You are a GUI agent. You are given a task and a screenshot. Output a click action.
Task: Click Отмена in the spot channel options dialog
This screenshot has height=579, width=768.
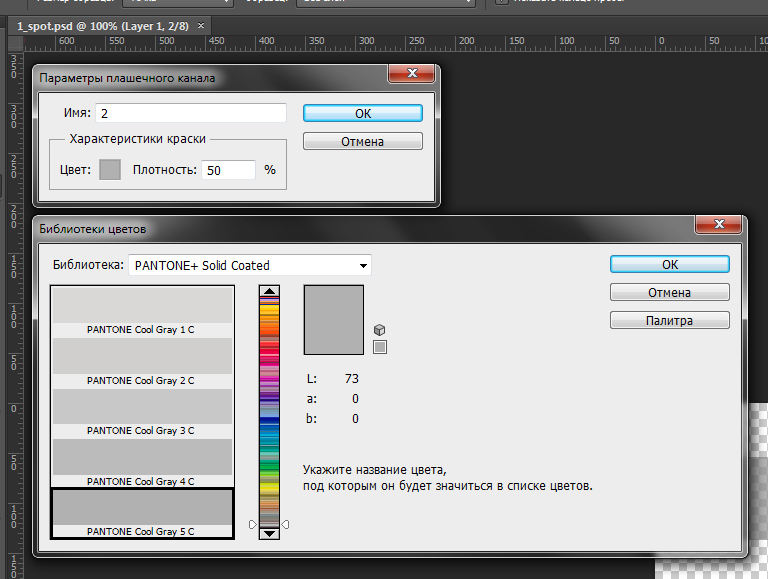pos(362,142)
